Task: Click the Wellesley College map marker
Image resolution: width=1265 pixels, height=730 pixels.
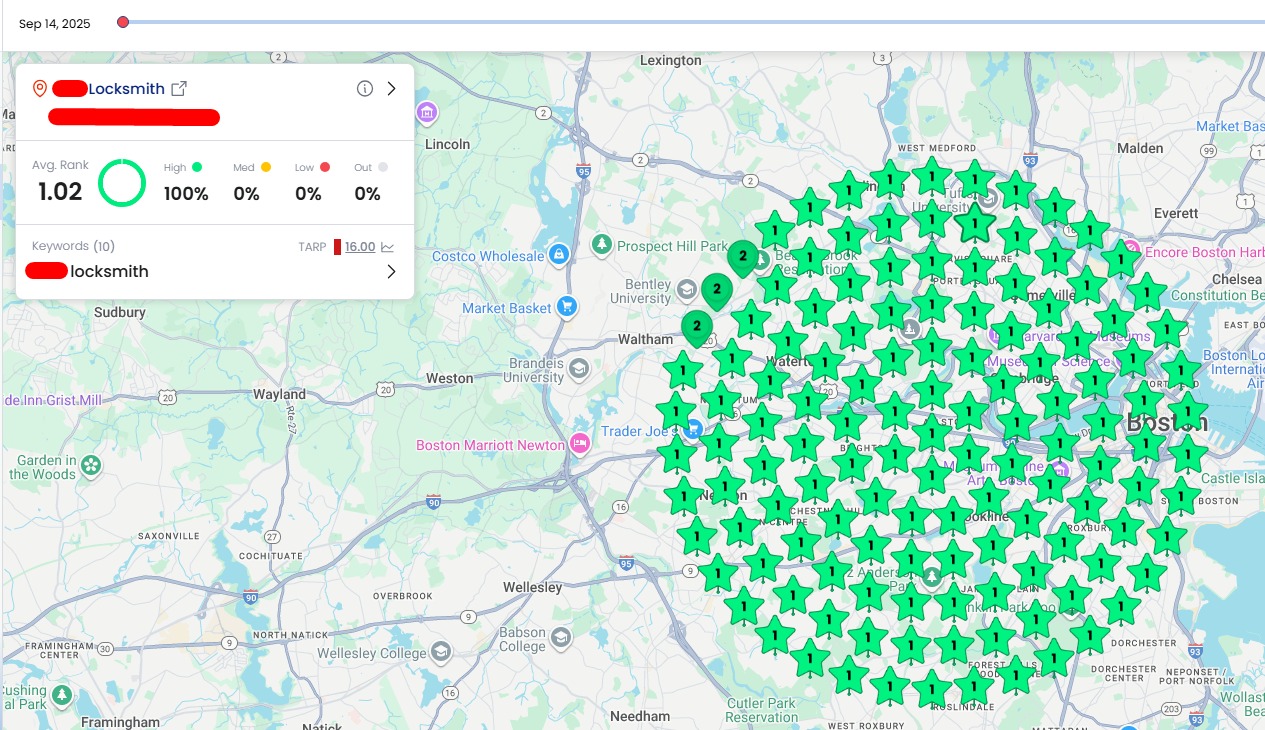Action: coord(440,652)
